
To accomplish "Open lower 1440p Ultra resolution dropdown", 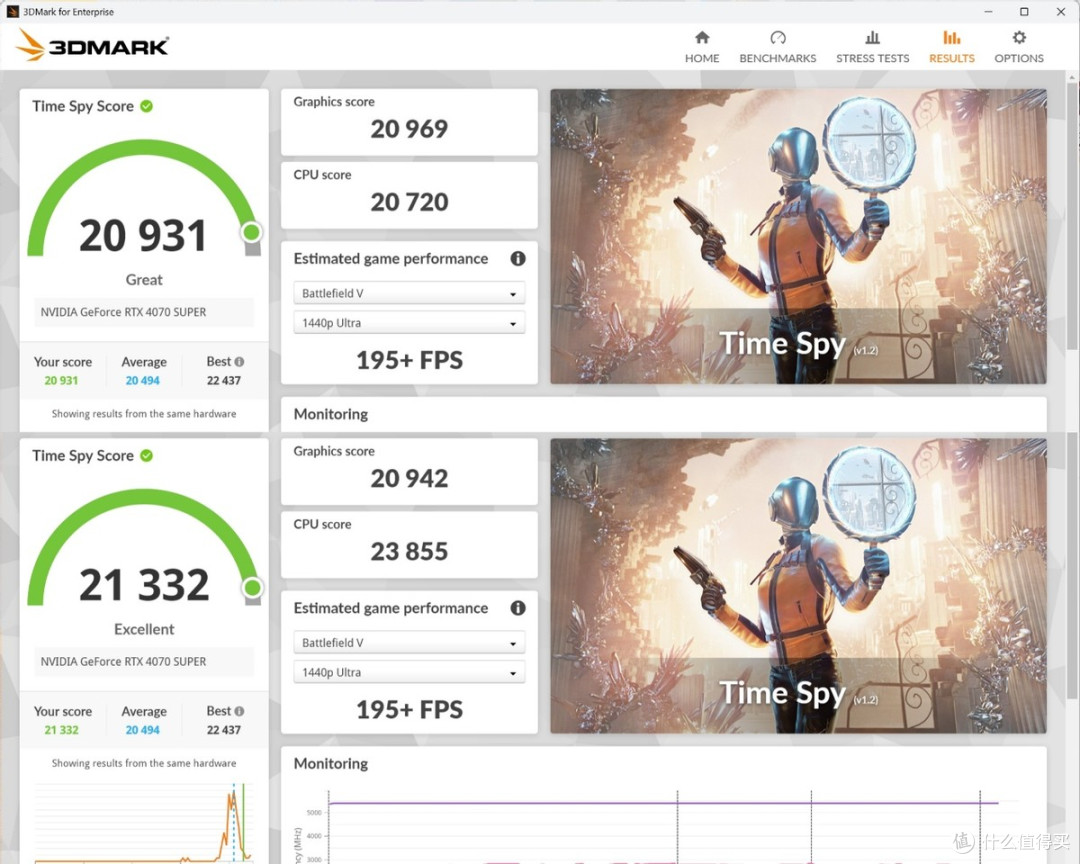I will click(x=409, y=672).
